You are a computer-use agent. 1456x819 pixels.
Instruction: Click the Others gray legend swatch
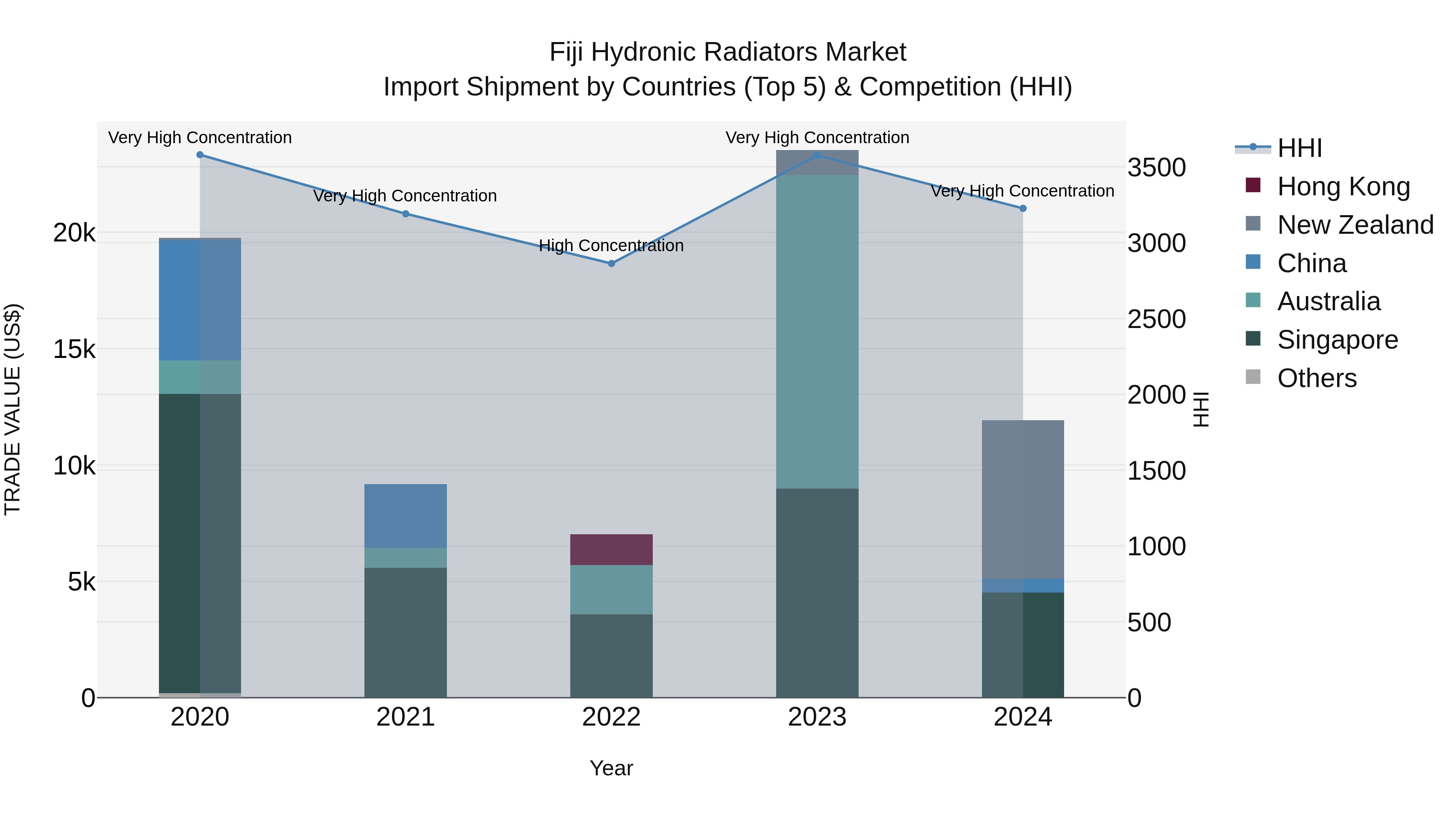pos(1253,377)
